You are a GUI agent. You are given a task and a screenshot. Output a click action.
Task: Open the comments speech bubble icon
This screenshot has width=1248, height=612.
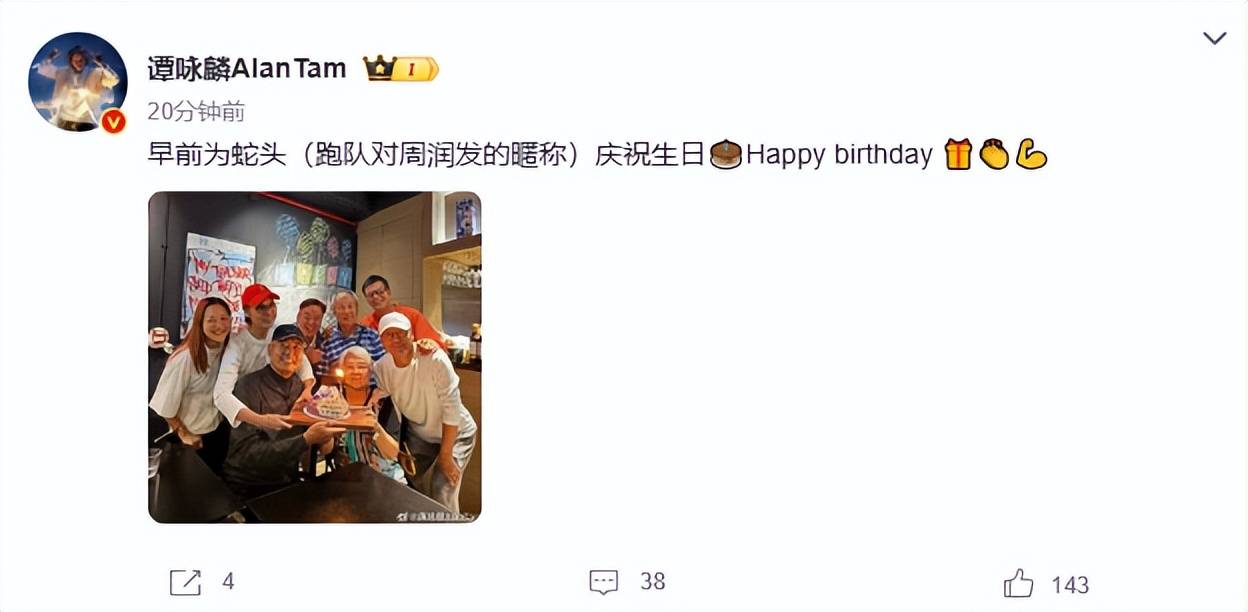(x=603, y=582)
